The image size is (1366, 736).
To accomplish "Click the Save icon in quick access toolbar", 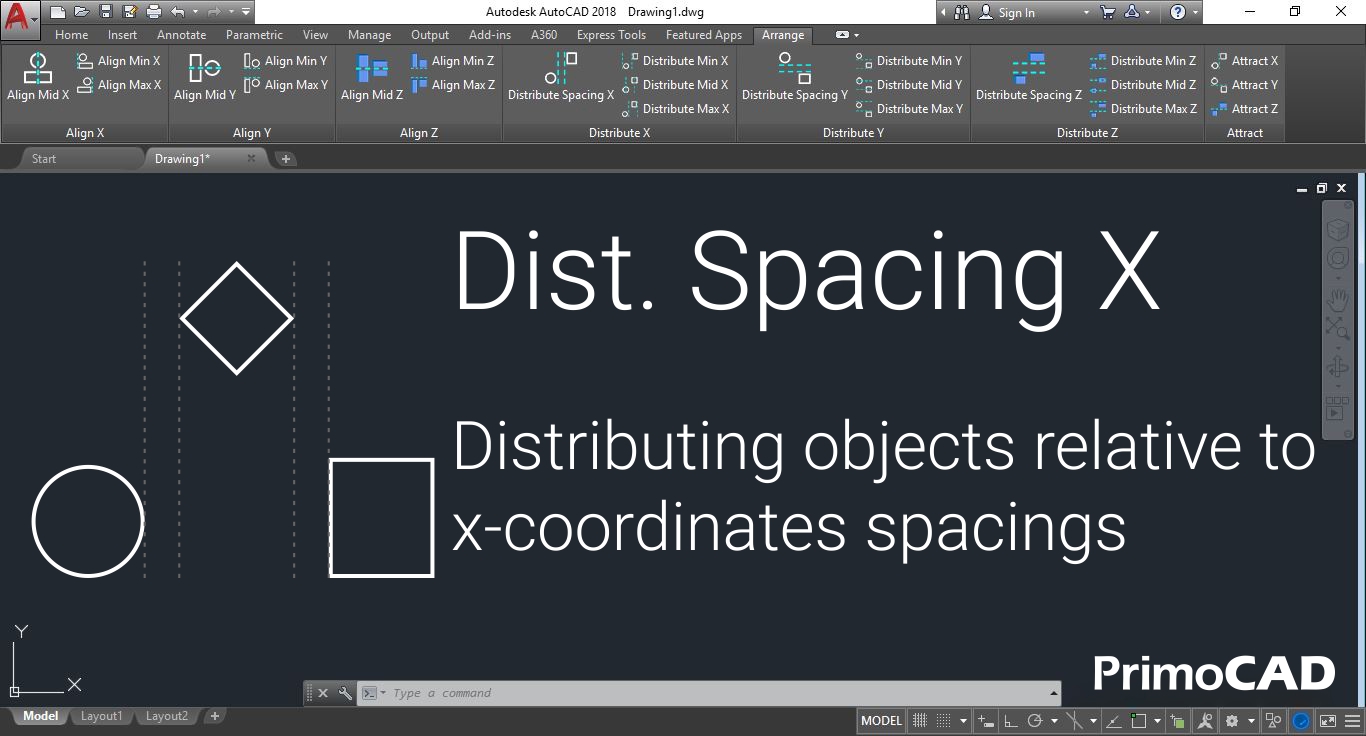I will [x=106, y=12].
